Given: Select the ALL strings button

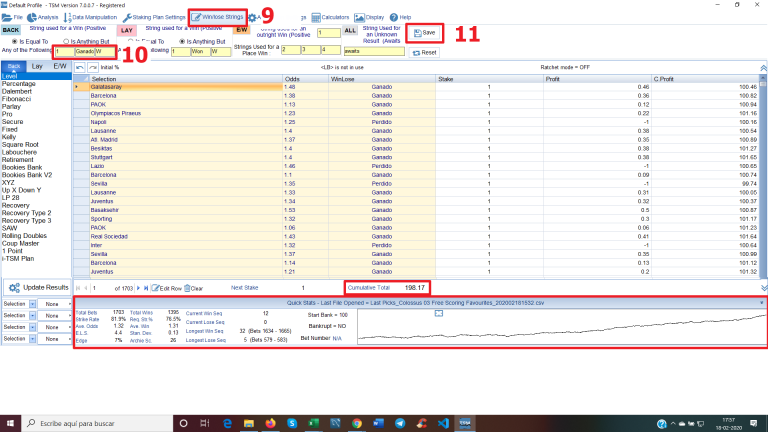Looking at the screenshot, I should point(350,30).
